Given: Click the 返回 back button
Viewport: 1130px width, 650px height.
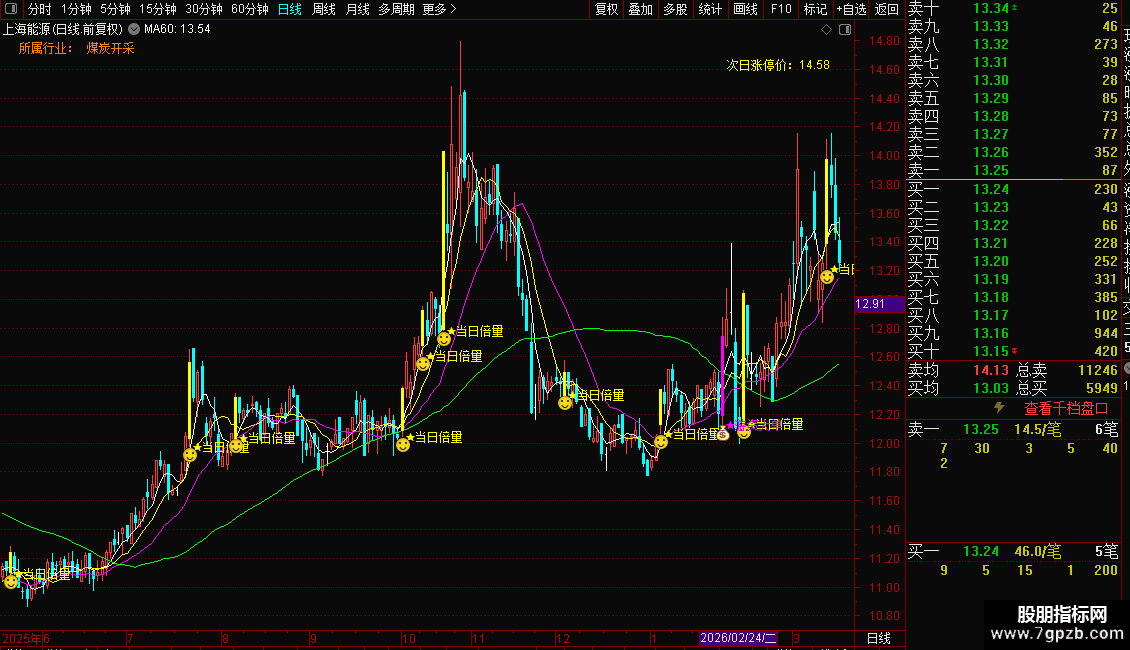Looking at the screenshot, I should (886, 9).
